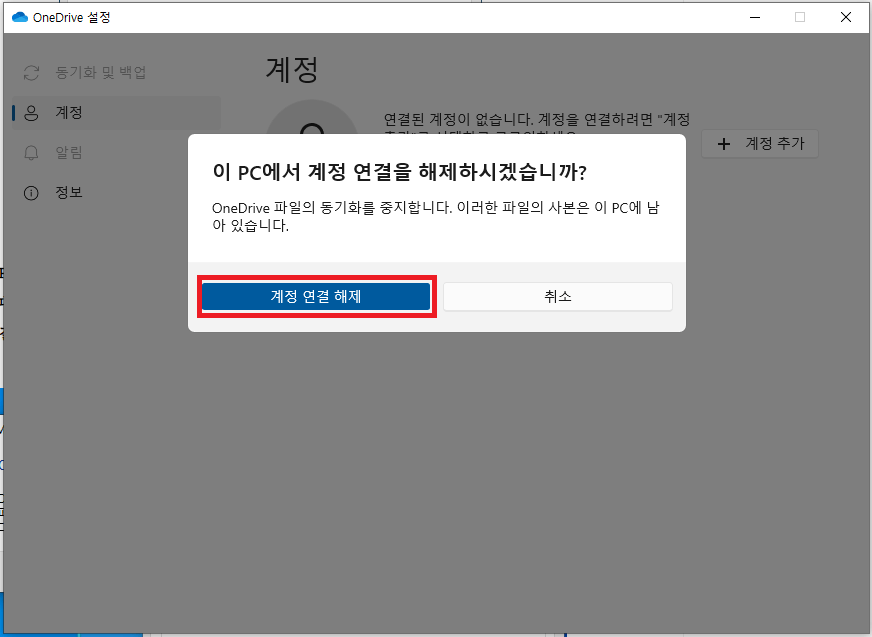Click the maximize window control
Image resolution: width=872 pixels, height=637 pixels.
pos(802,18)
